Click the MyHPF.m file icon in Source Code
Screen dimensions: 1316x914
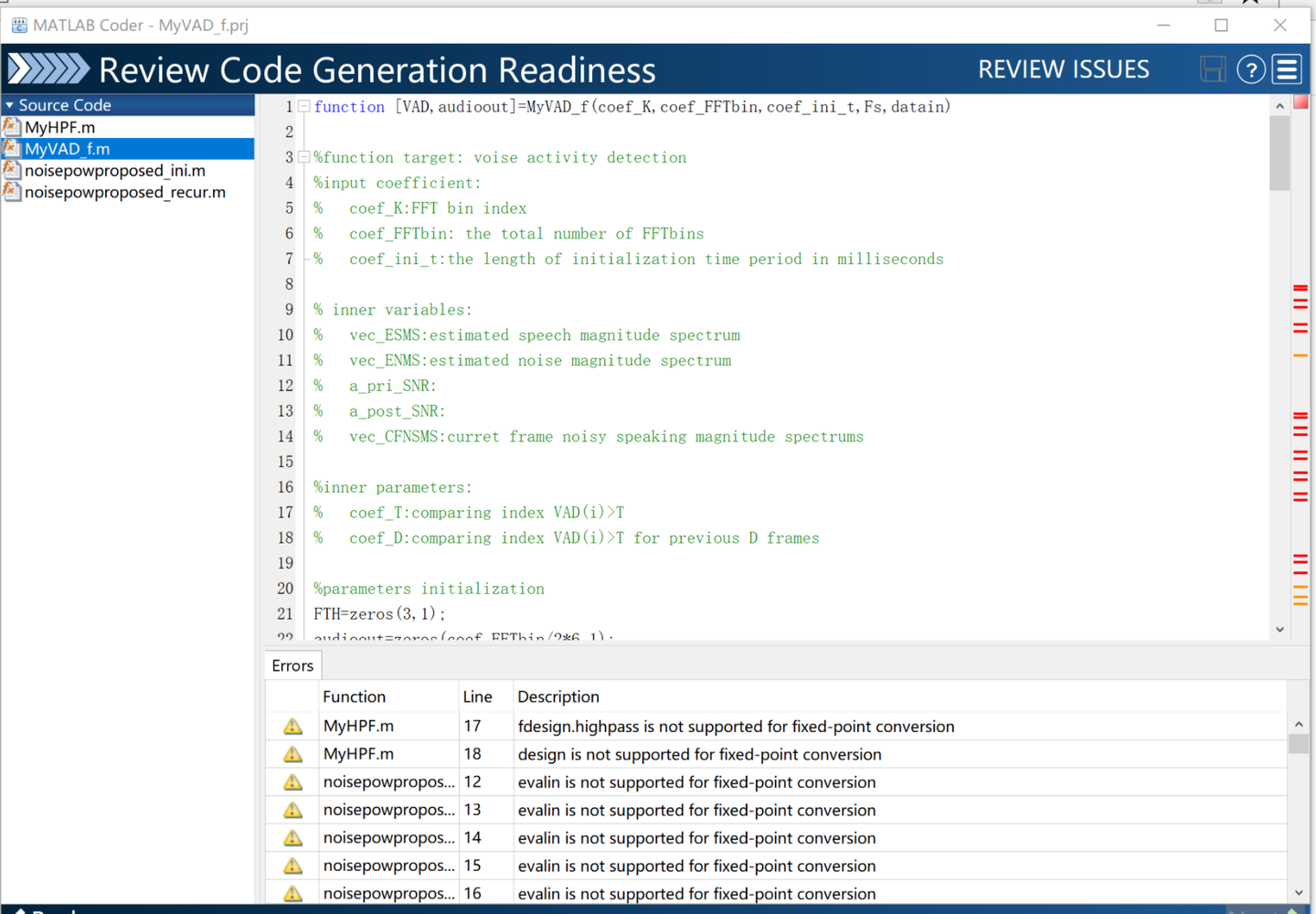pyautogui.click(x=12, y=127)
